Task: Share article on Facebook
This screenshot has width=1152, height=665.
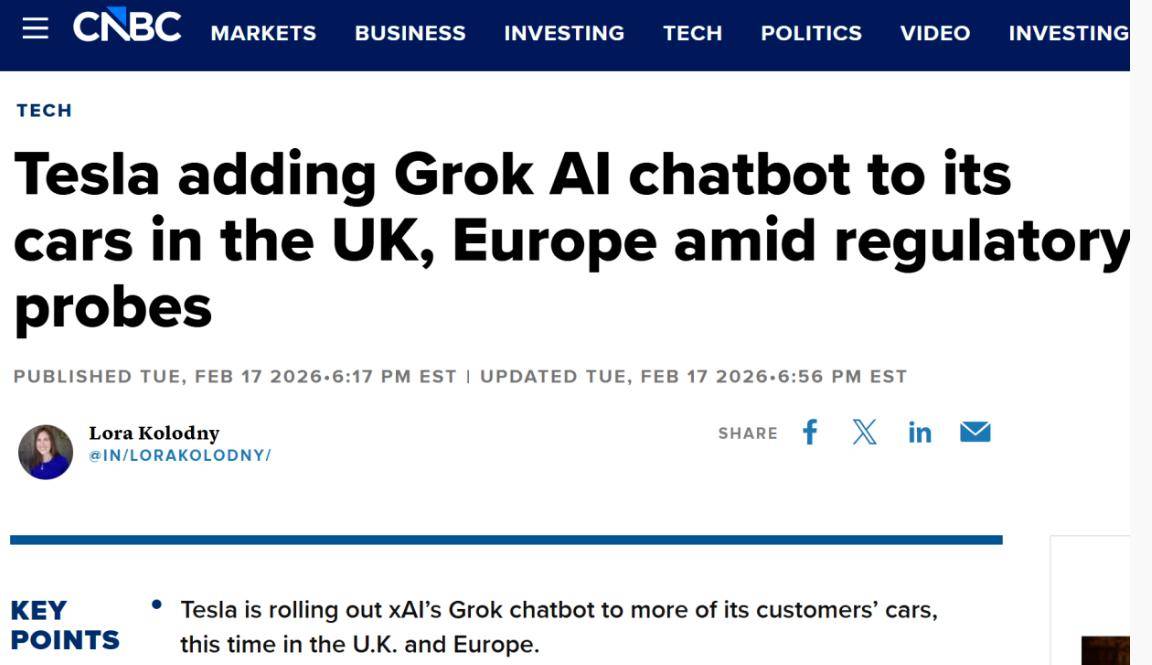Action: [x=810, y=432]
